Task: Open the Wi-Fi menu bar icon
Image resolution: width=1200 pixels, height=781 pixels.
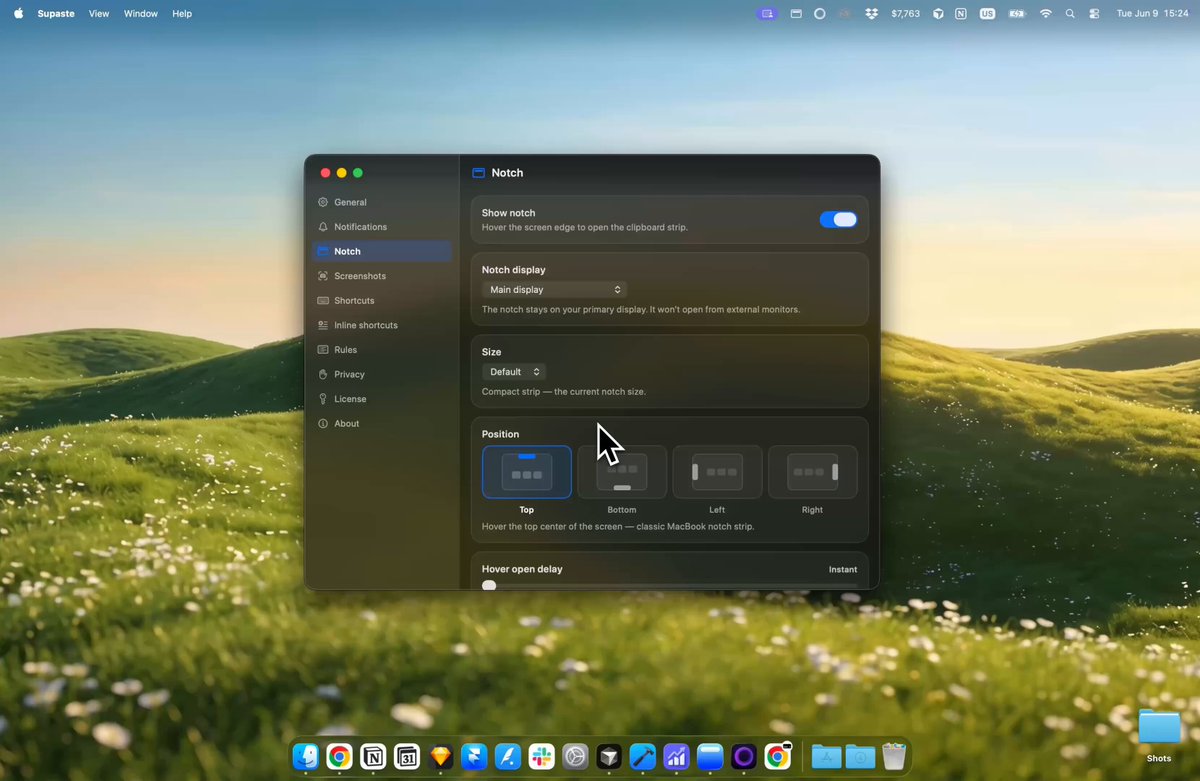Action: 1046,14
